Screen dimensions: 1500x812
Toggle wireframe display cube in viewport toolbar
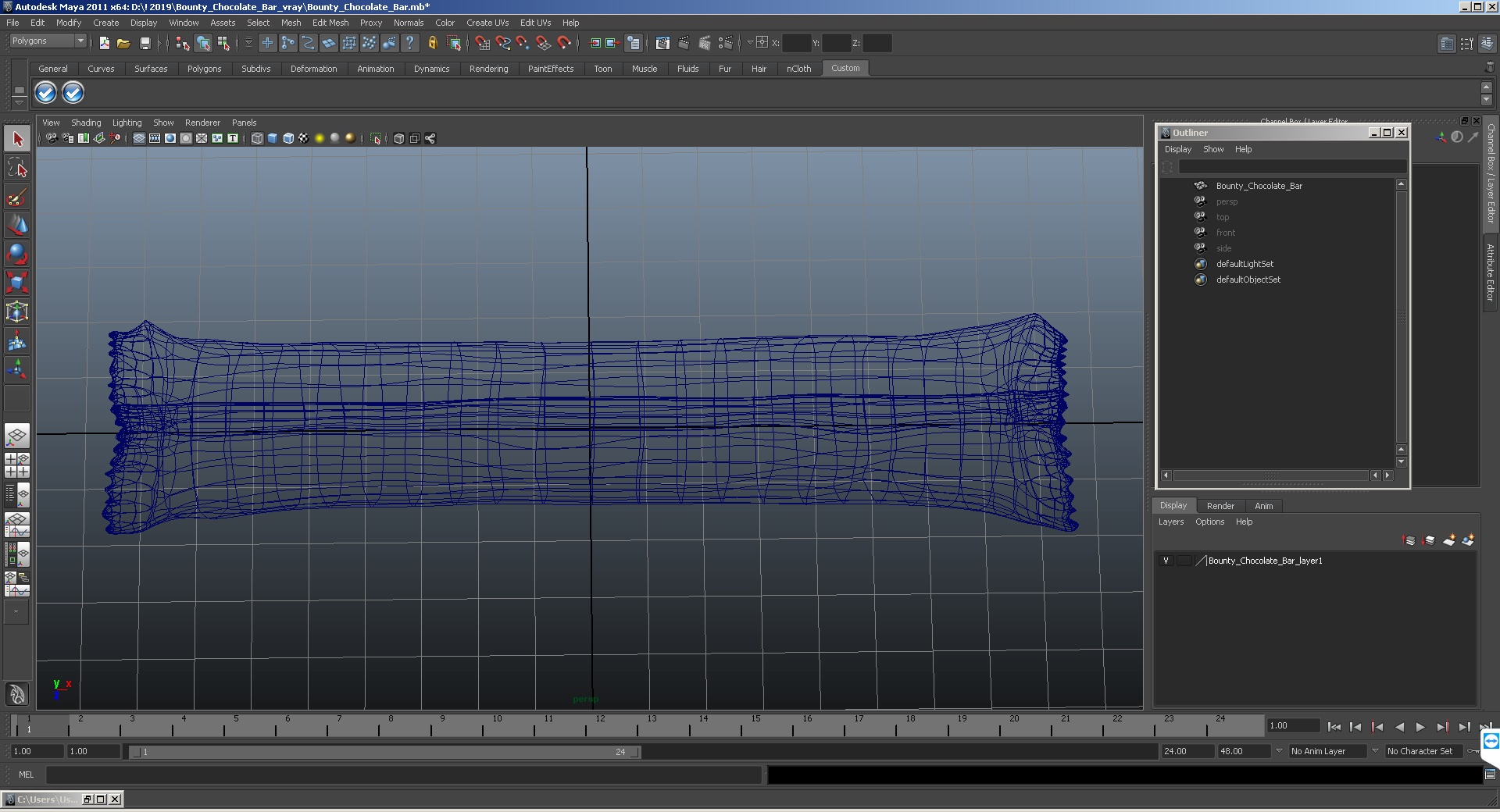[257, 138]
